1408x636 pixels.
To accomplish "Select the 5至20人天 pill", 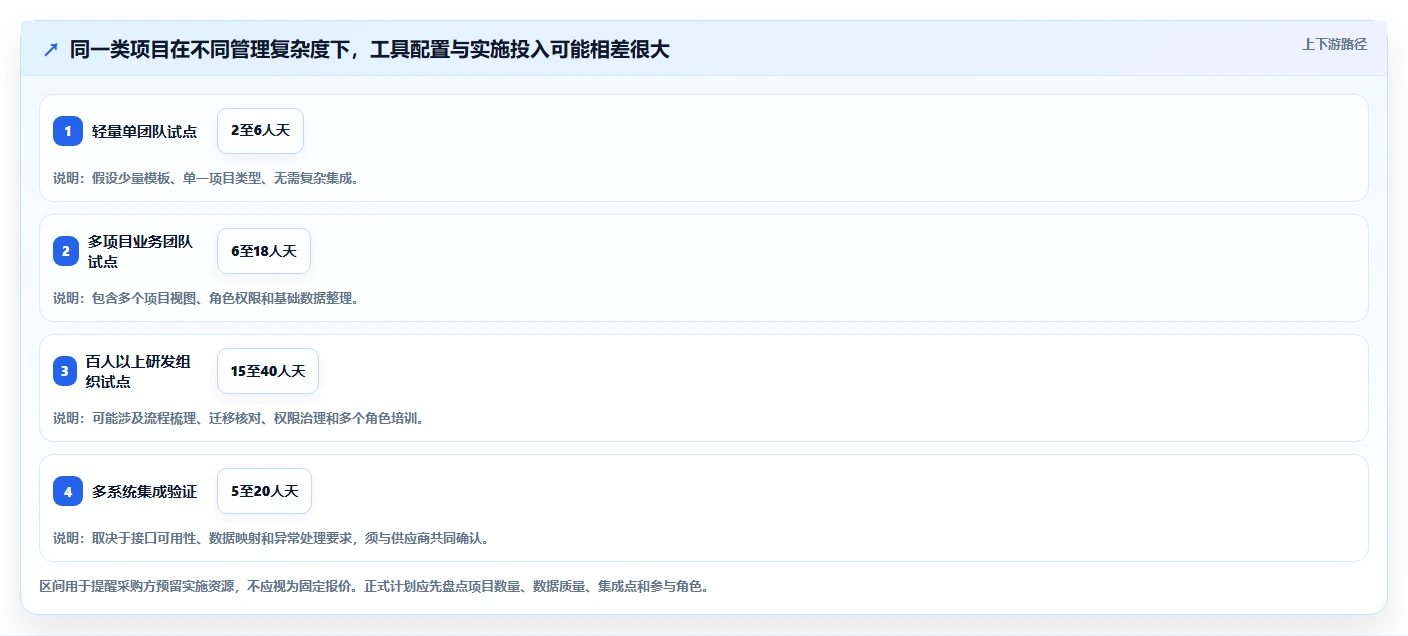I will pyautogui.click(x=264, y=491).
